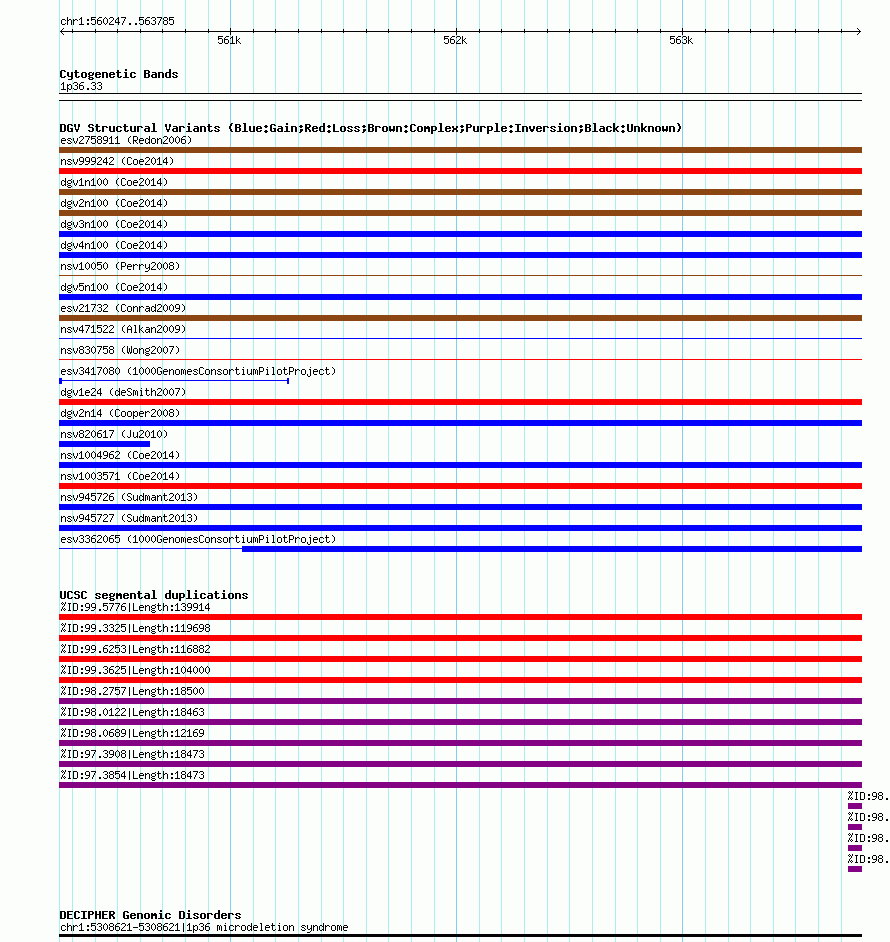Click the dgv5n100 (Coe2014) label
890x942 pixels.
click(114, 287)
